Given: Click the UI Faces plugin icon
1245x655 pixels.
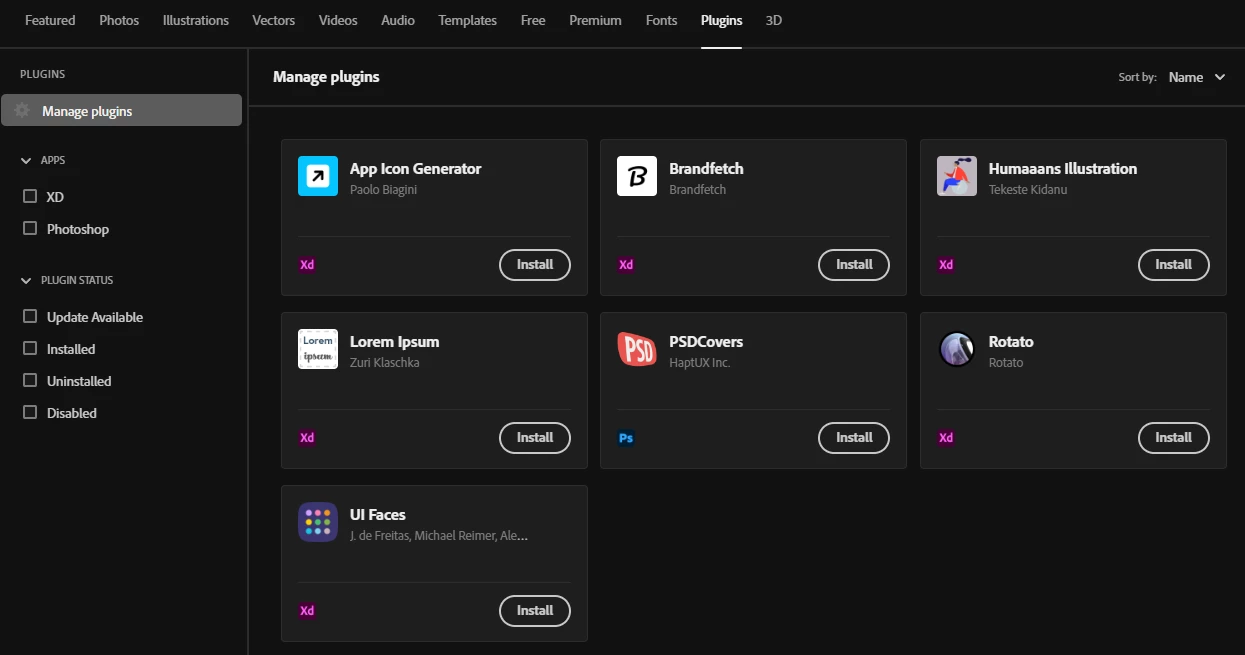Looking at the screenshot, I should tap(318, 522).
